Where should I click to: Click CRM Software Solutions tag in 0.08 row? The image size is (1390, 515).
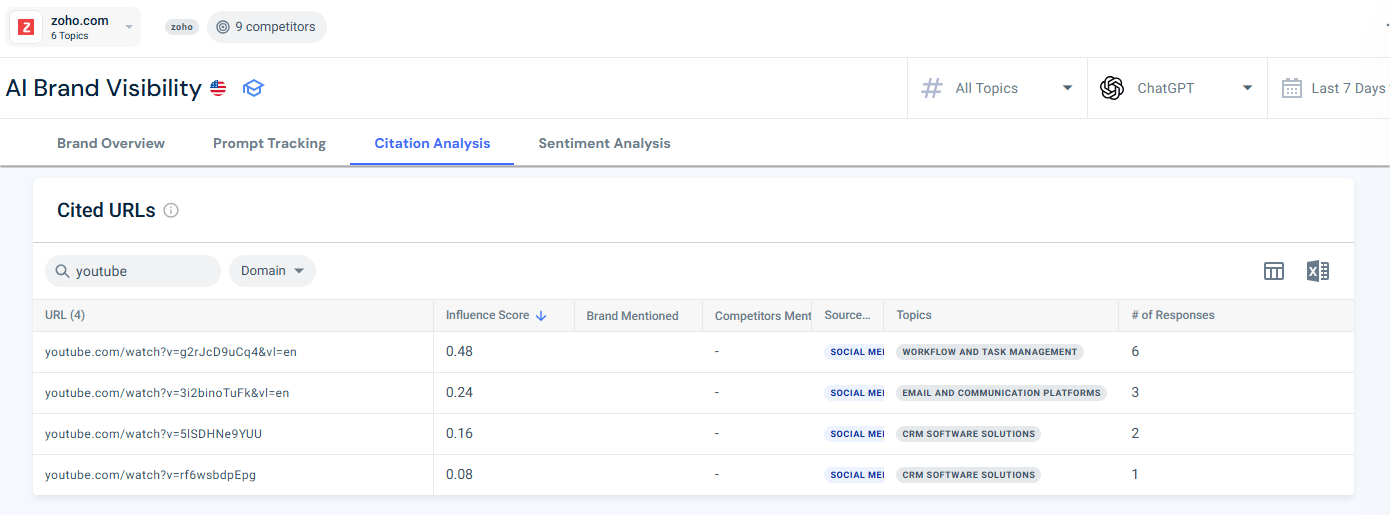coord(968,475)
